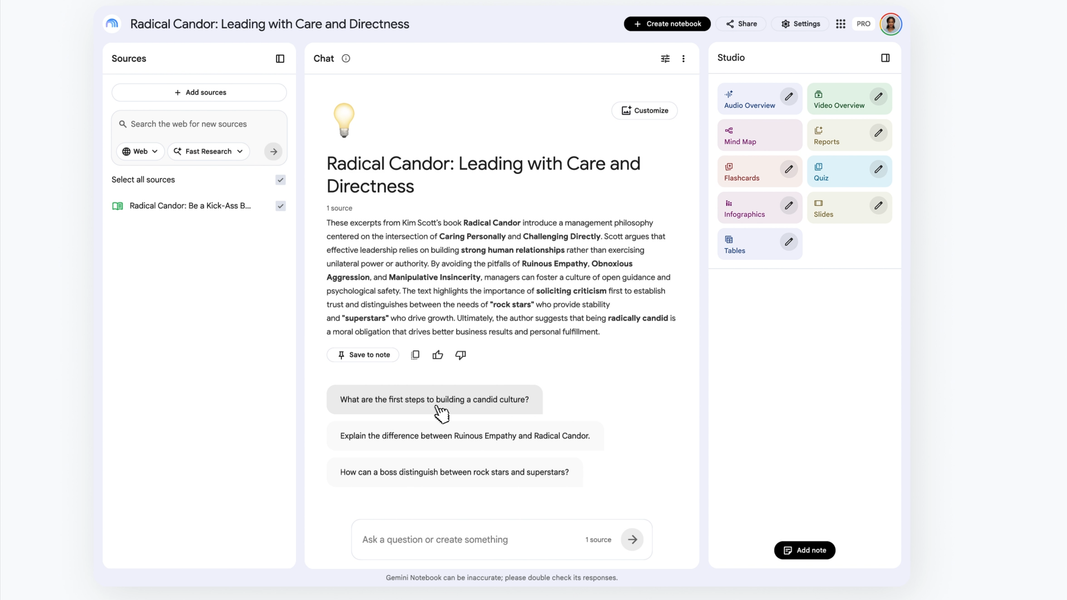
Task: Edit Reports pencil icon
Action: (879, 133)
